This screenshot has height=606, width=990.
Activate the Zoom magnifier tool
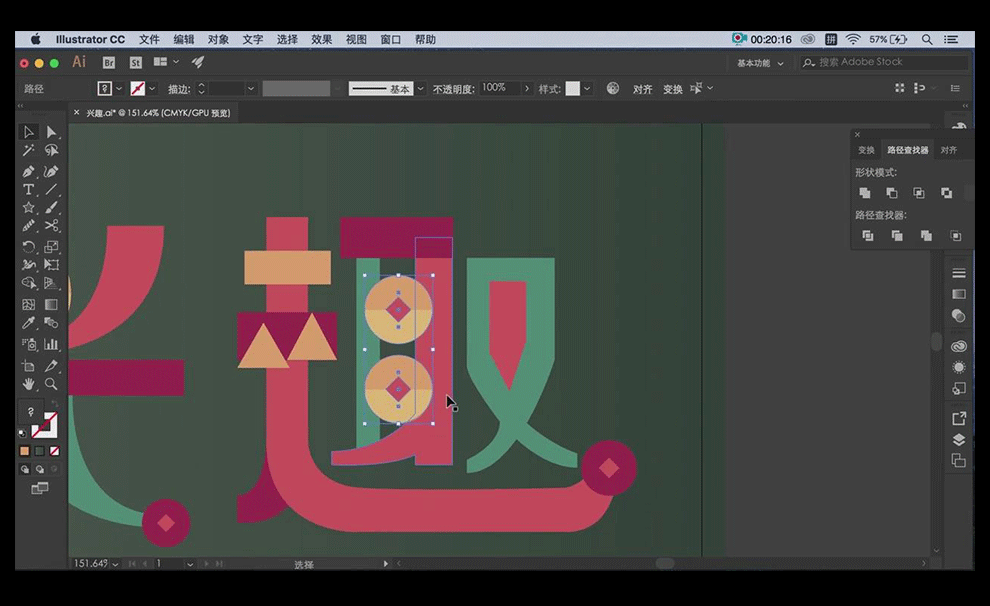click(x=51, y=384)
